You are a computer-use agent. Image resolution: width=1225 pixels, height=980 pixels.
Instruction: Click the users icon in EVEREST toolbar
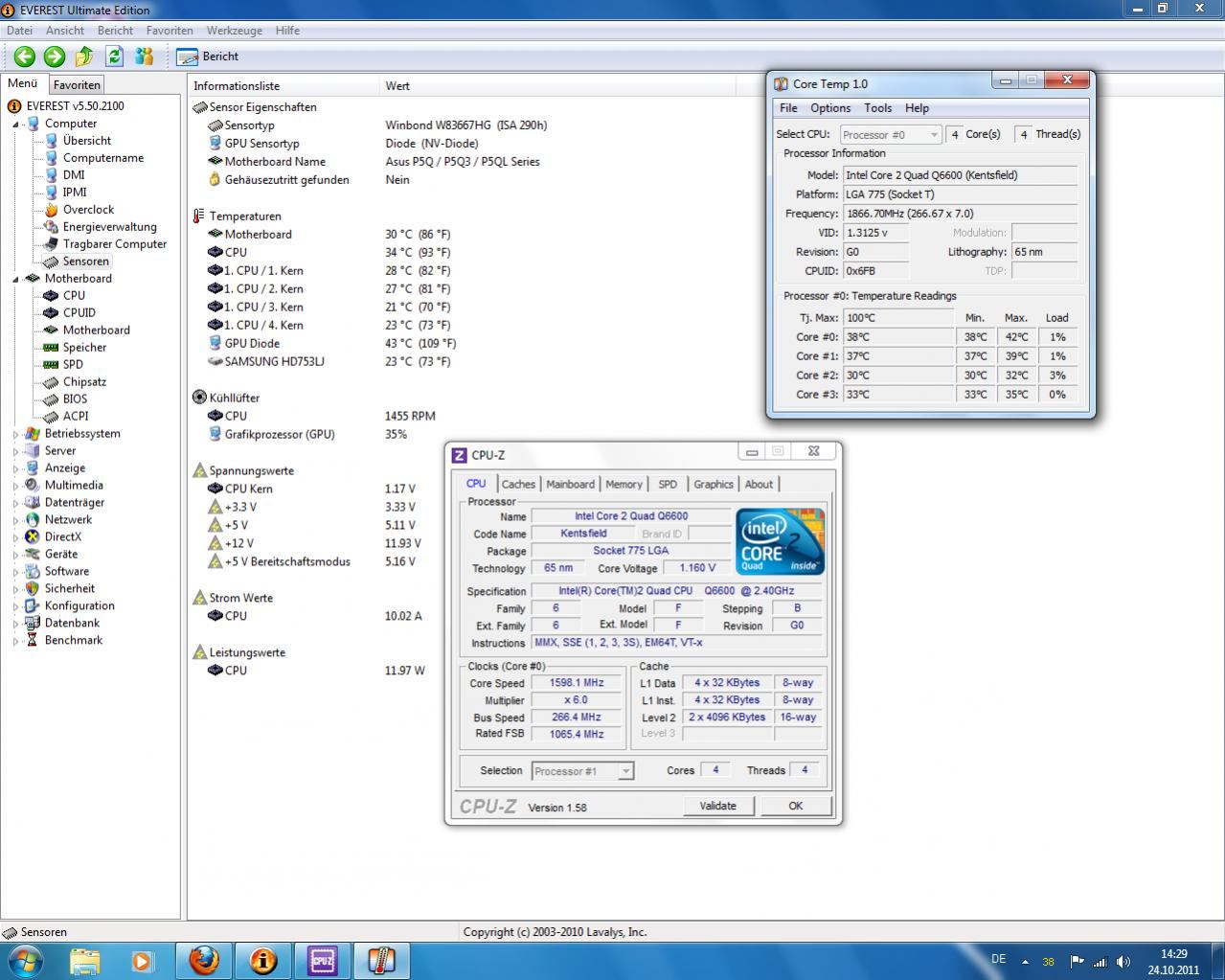pyautogui.click(x=144, y=57)
